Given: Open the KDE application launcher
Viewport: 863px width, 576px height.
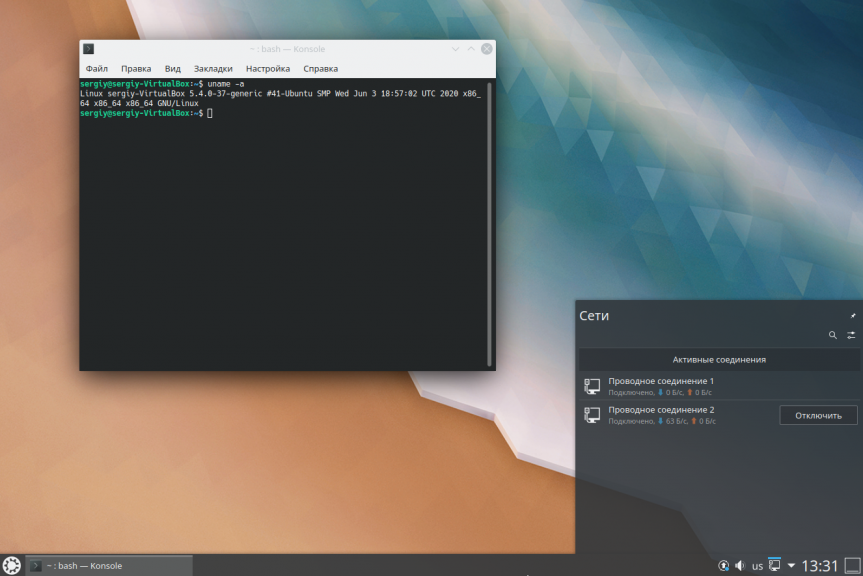Looking at the screenshot, I should tap(11, 566).
